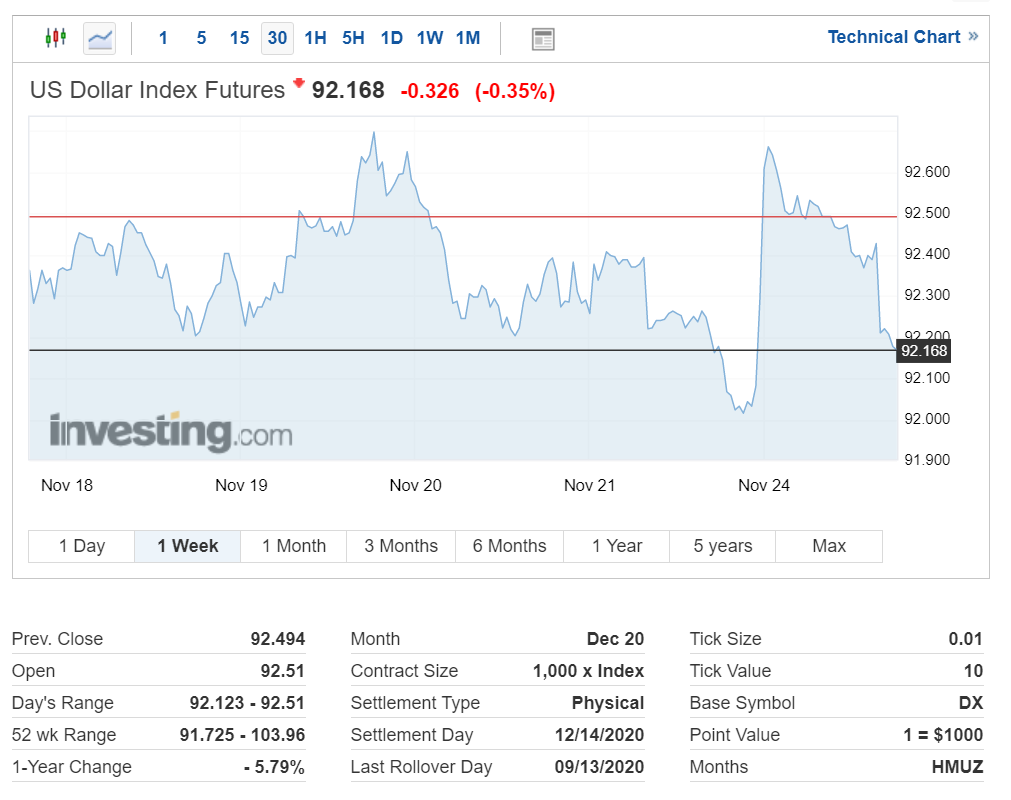Select the 30 minute interval

(277, 38)
